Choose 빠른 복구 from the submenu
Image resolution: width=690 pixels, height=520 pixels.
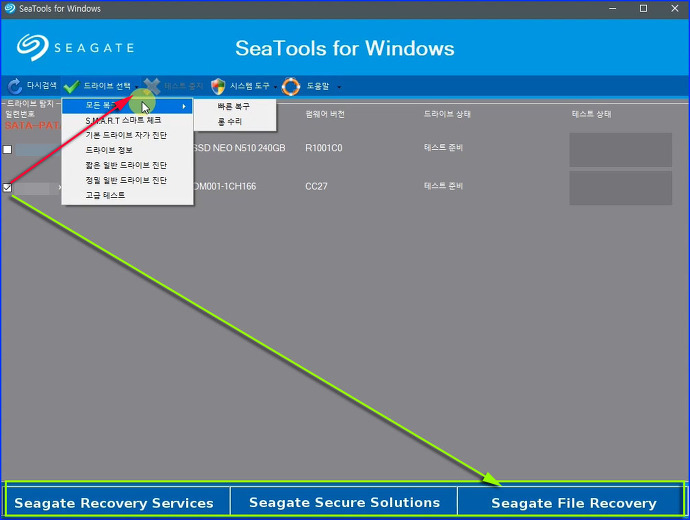(233, 106)
